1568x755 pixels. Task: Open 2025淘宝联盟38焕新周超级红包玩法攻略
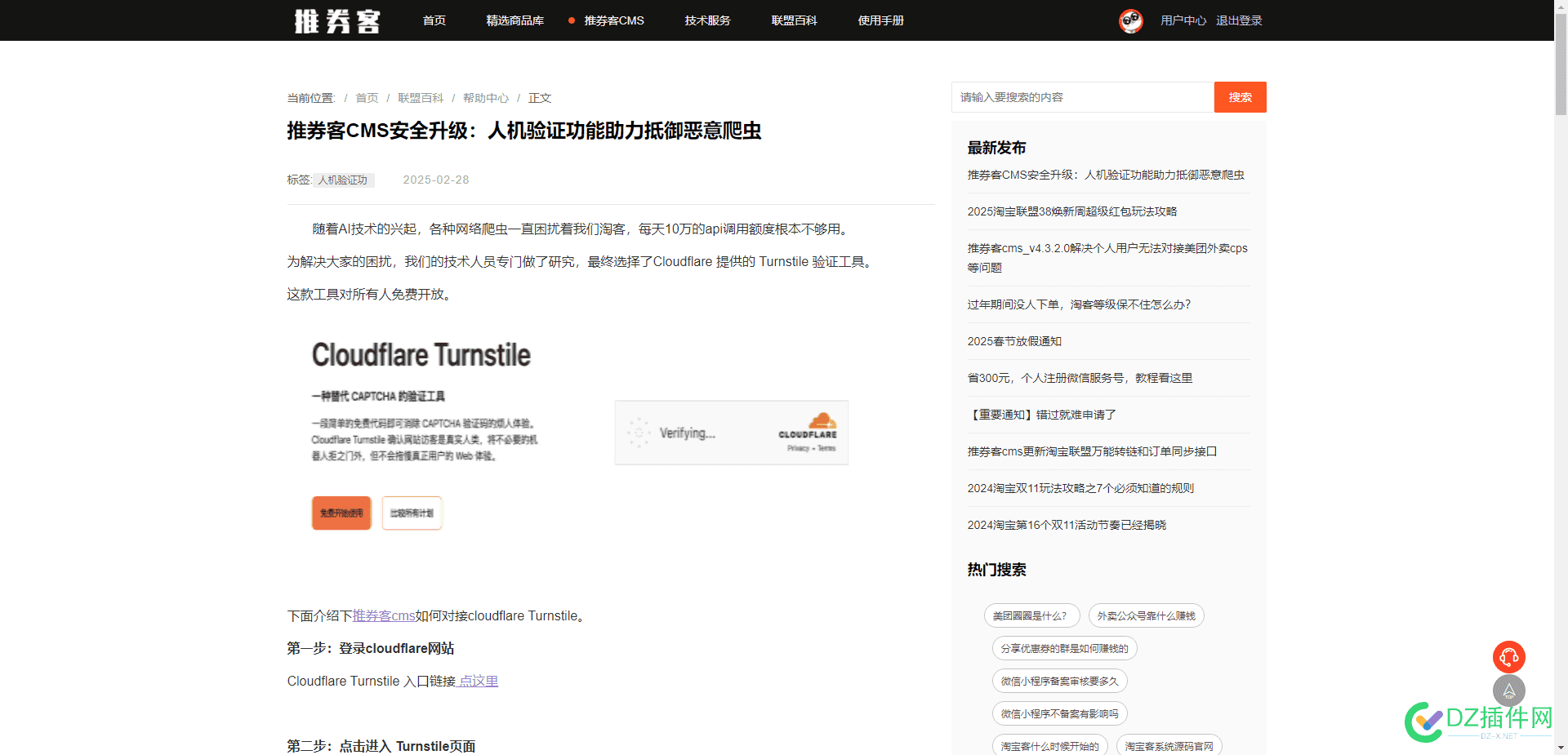pyautogui.click(x=1072, y=211)
